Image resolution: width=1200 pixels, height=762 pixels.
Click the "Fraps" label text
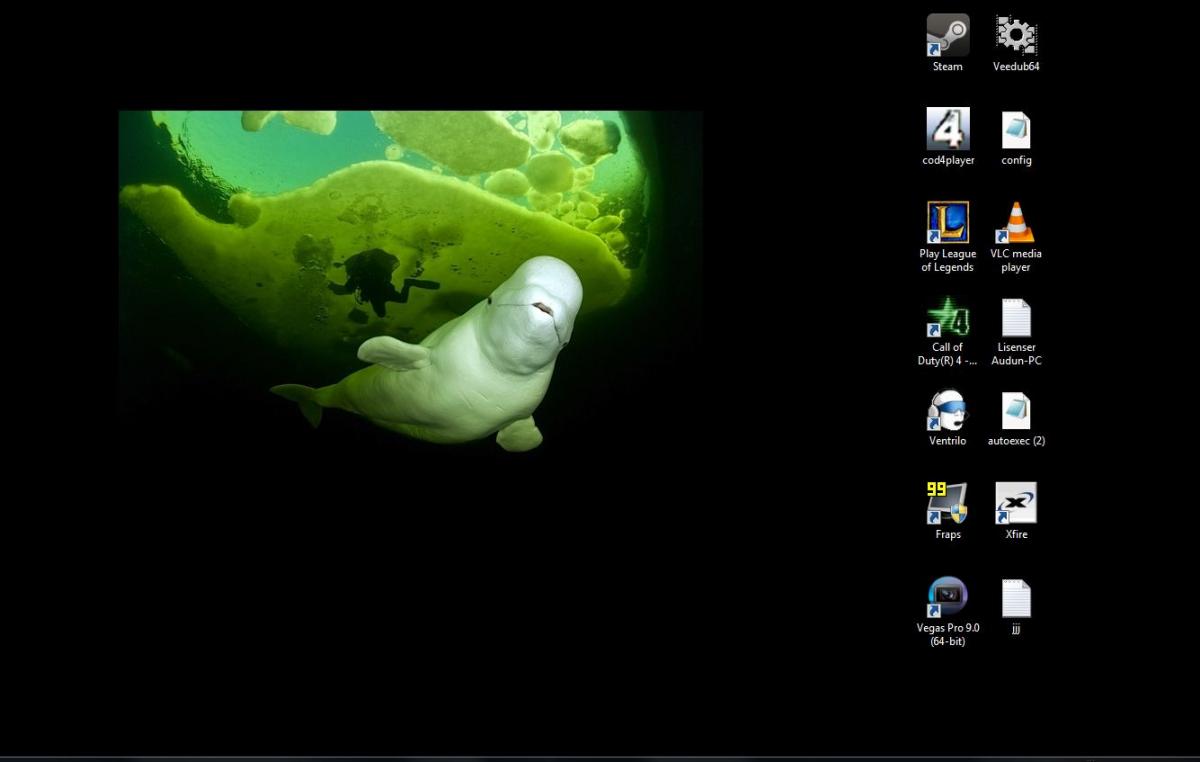point(948,535)
